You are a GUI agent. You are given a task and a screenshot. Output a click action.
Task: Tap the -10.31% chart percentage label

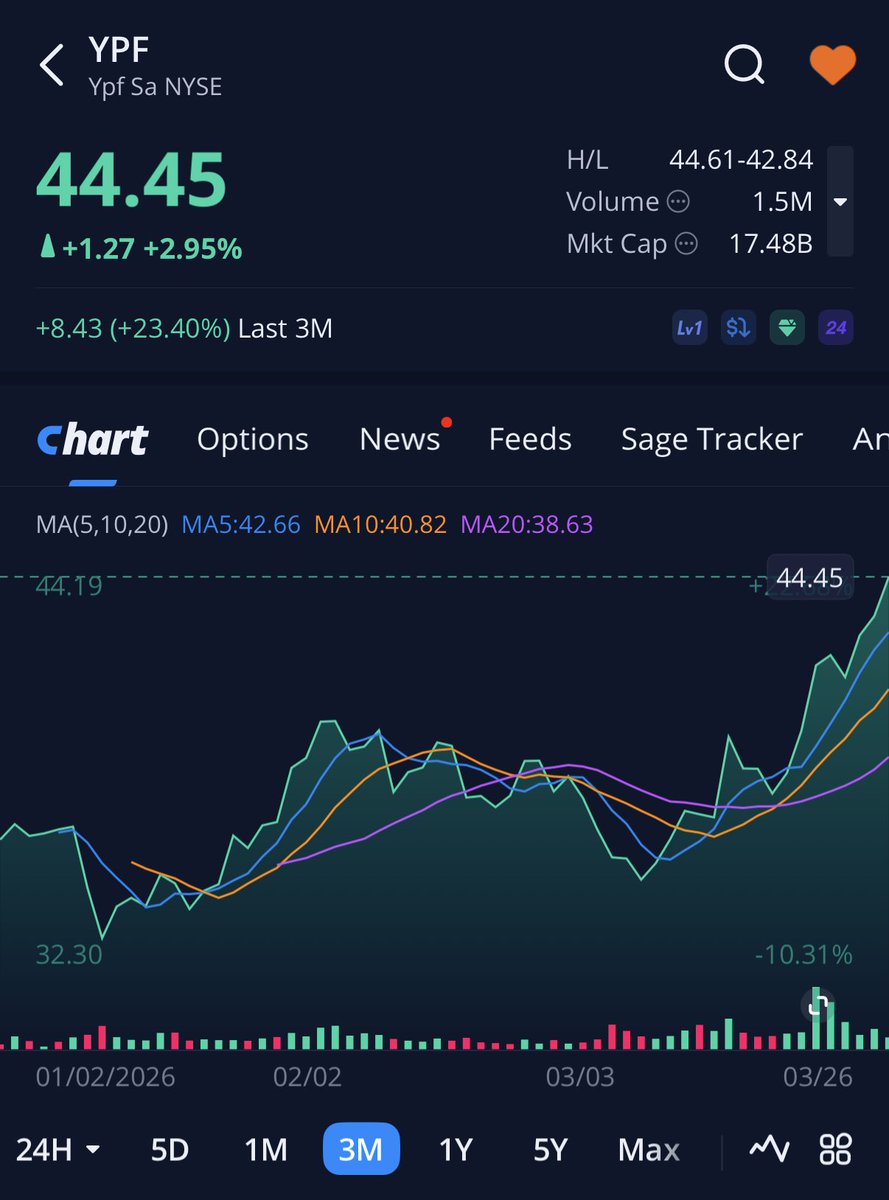click(x=803, y=955)
